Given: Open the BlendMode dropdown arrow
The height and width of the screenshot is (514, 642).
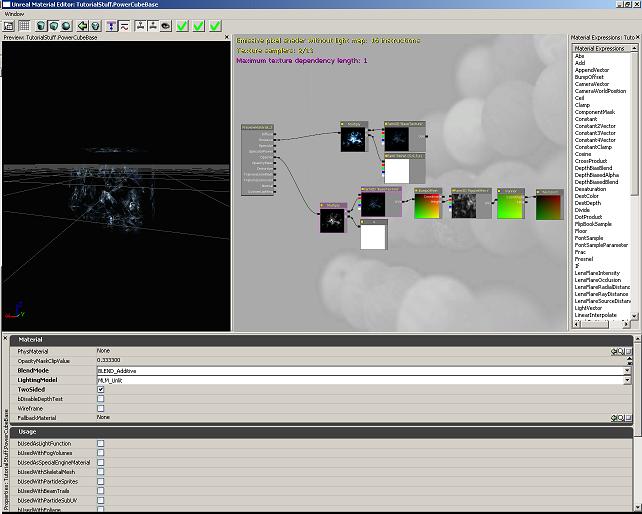Looking at the screenshot, I should click(x=627, y=371).
